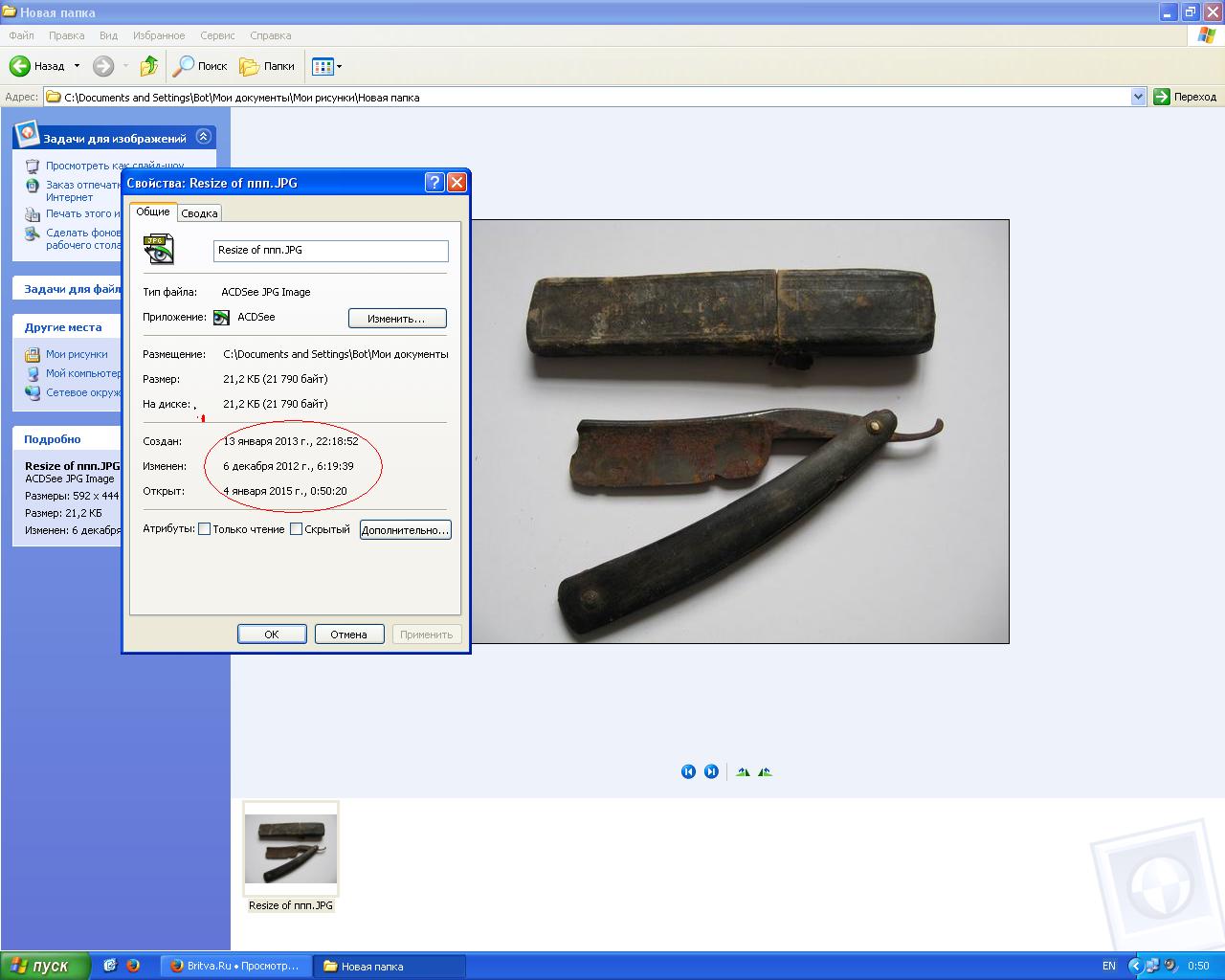
Task: Click the Up folder icon in toolbar
Action: click(x=148, y=66)
